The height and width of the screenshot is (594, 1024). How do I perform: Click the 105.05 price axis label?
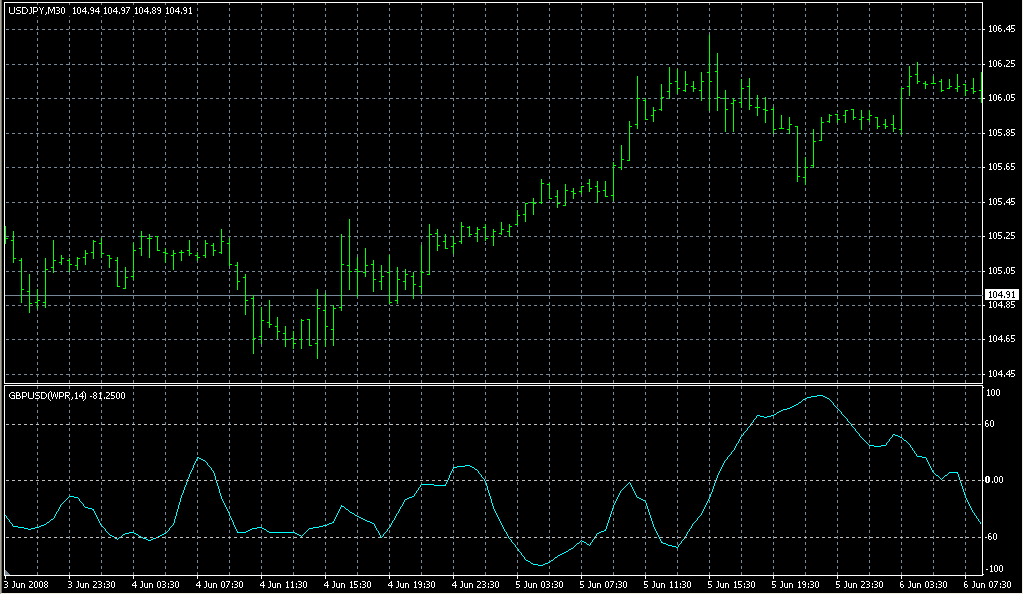coord(1002,271)
